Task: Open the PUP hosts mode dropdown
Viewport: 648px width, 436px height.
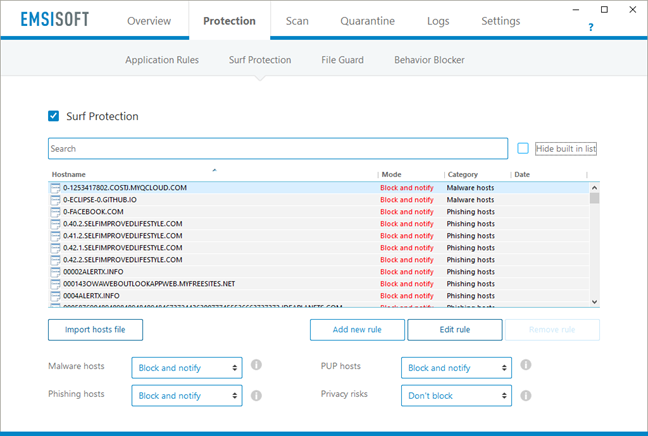Action: [456, 368]
